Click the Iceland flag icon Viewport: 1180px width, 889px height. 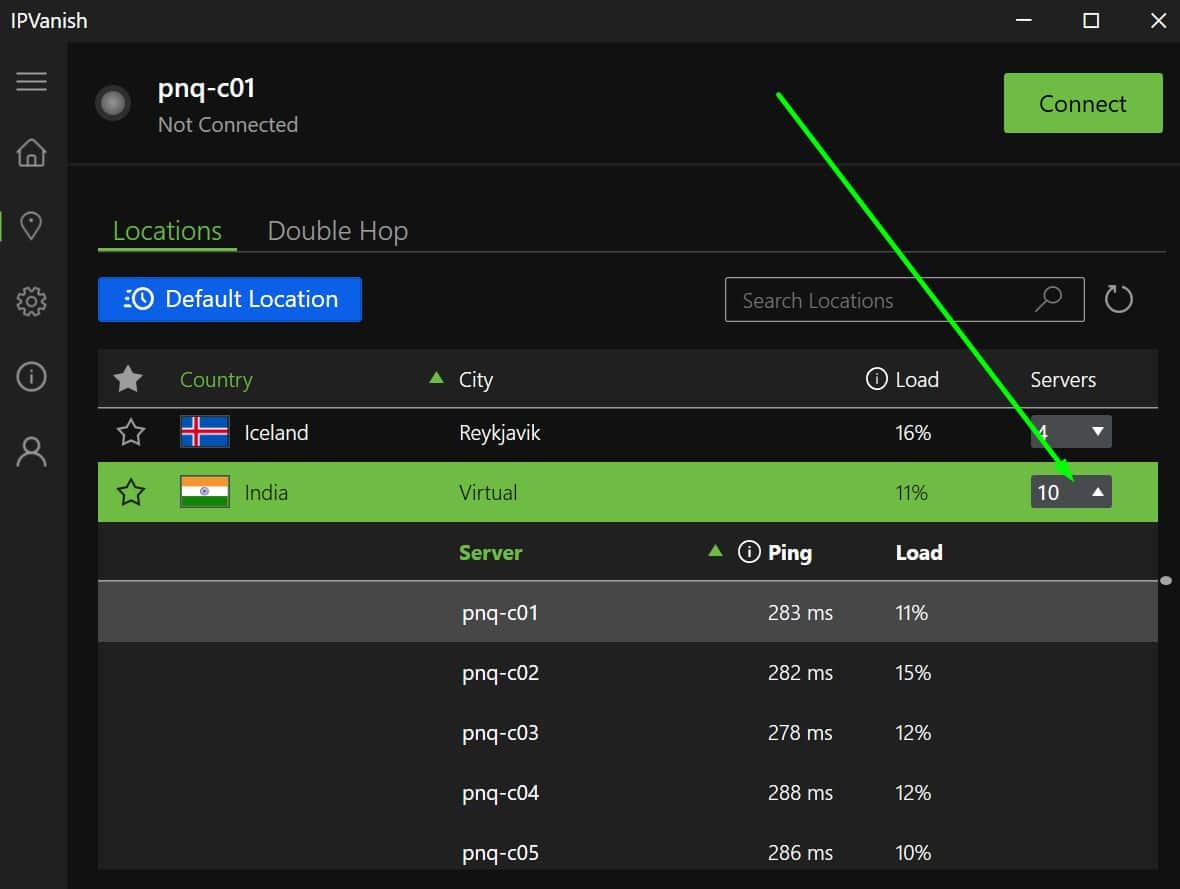205,432
